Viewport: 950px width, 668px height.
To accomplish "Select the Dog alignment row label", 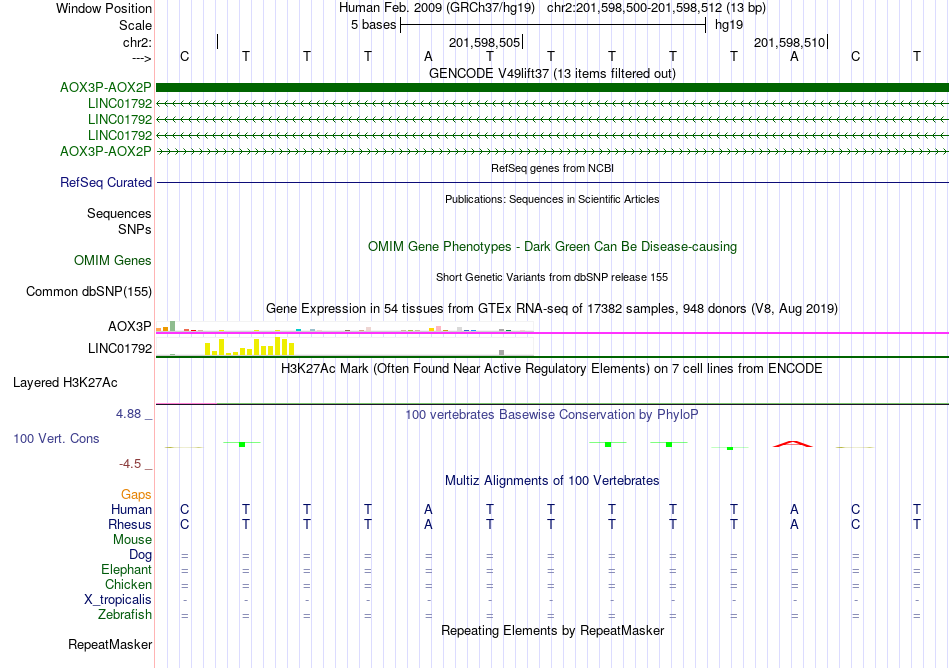I will [140, 554].
